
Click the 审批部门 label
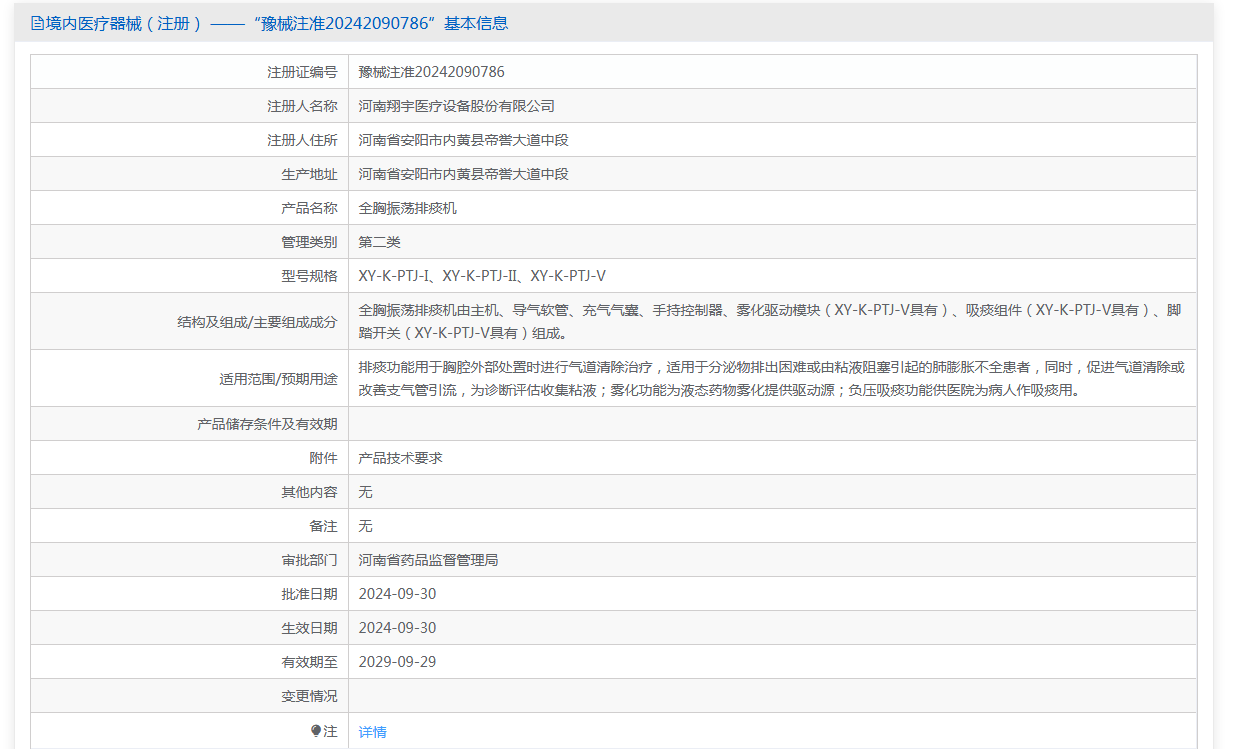(x=309, y=560)
